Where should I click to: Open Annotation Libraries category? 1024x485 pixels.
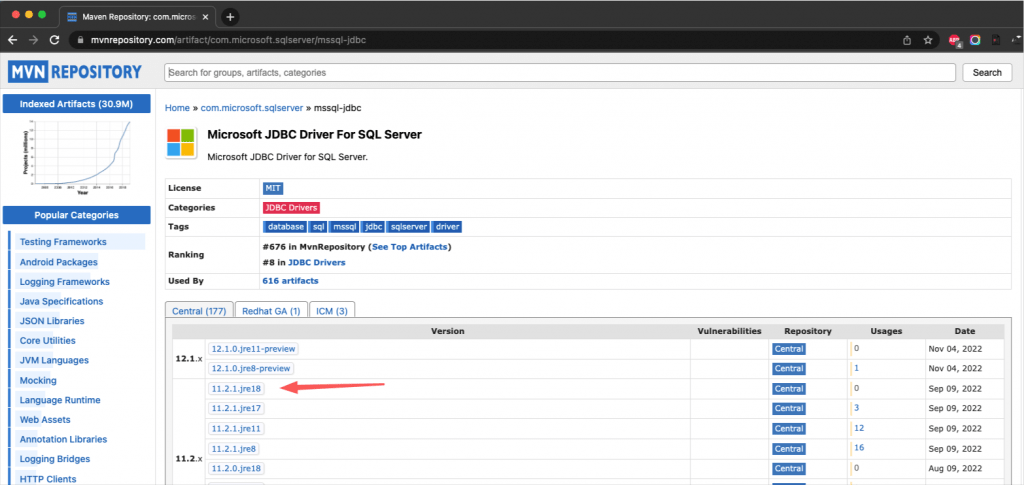pos(63,439)
